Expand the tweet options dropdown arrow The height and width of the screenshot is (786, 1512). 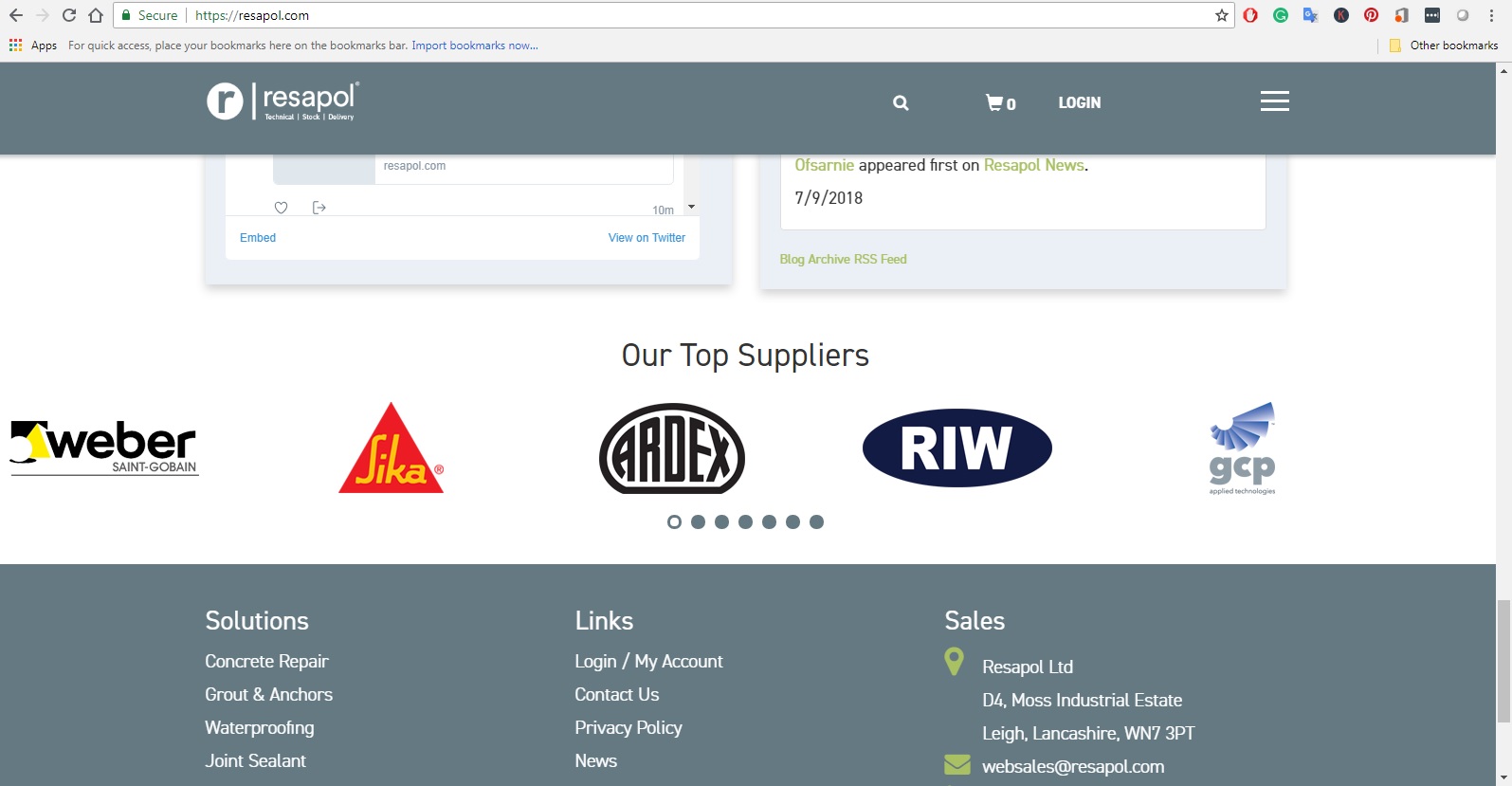(x=691, y=207)
